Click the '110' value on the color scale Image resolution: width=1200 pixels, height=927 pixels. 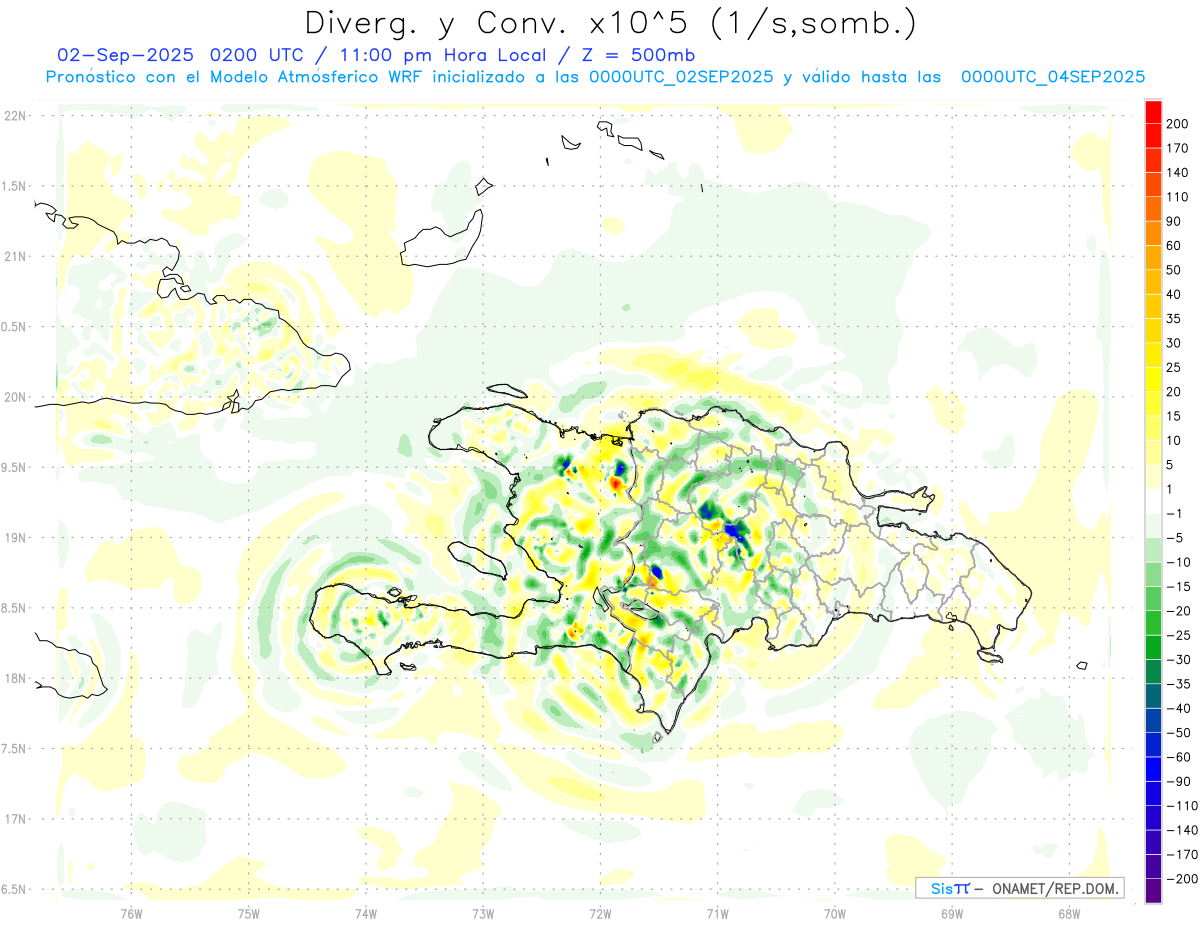(x=1176, y=197)
